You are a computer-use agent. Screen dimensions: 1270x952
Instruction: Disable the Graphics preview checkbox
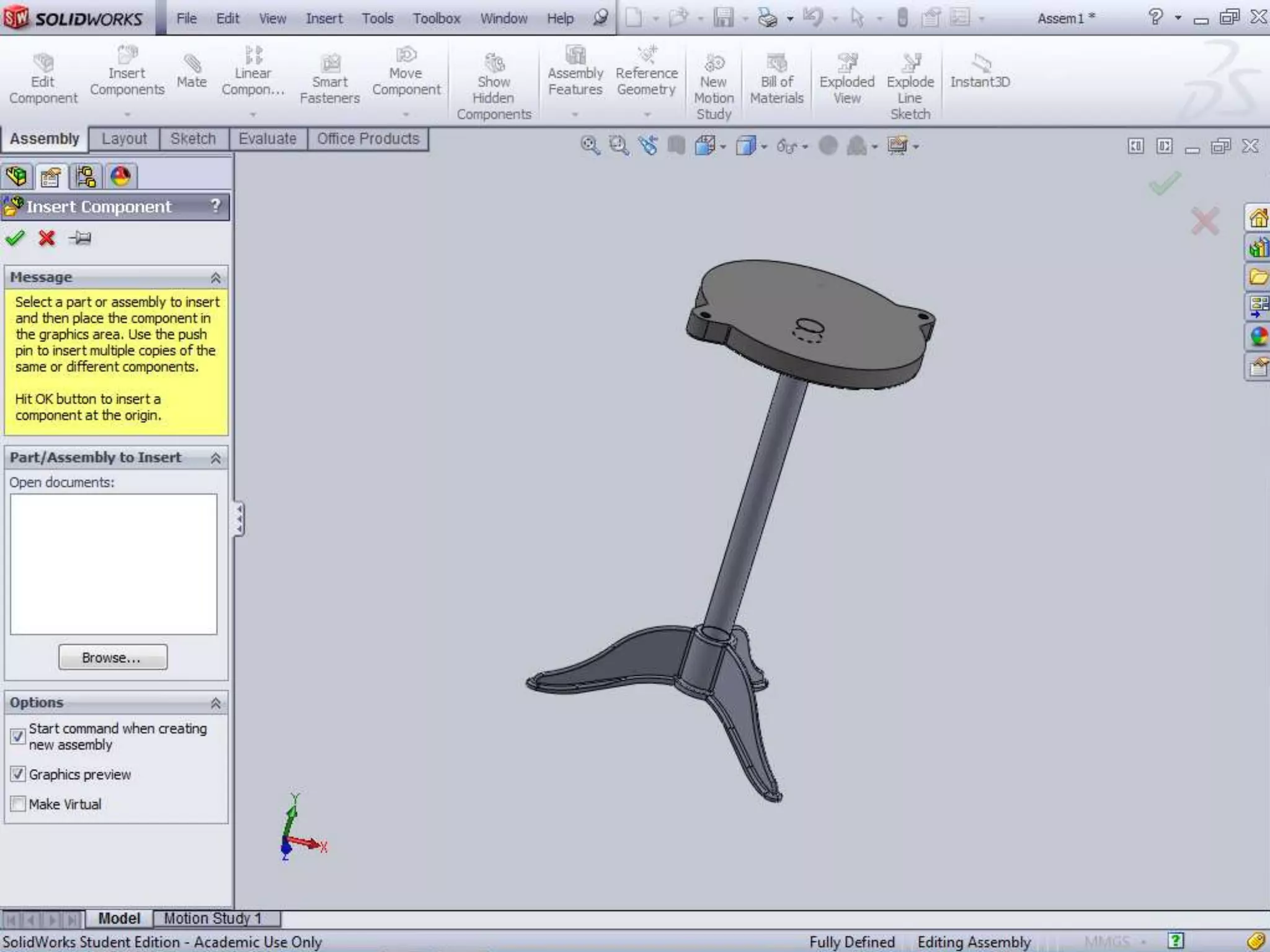coord(18,774)
